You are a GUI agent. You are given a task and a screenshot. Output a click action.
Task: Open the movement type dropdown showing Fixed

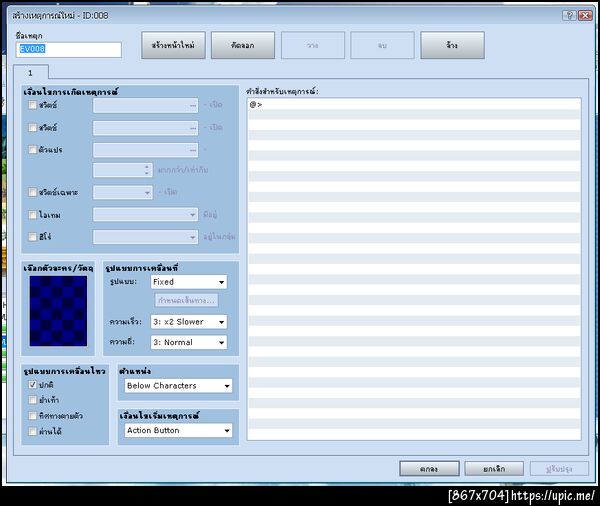coord(189,282)
